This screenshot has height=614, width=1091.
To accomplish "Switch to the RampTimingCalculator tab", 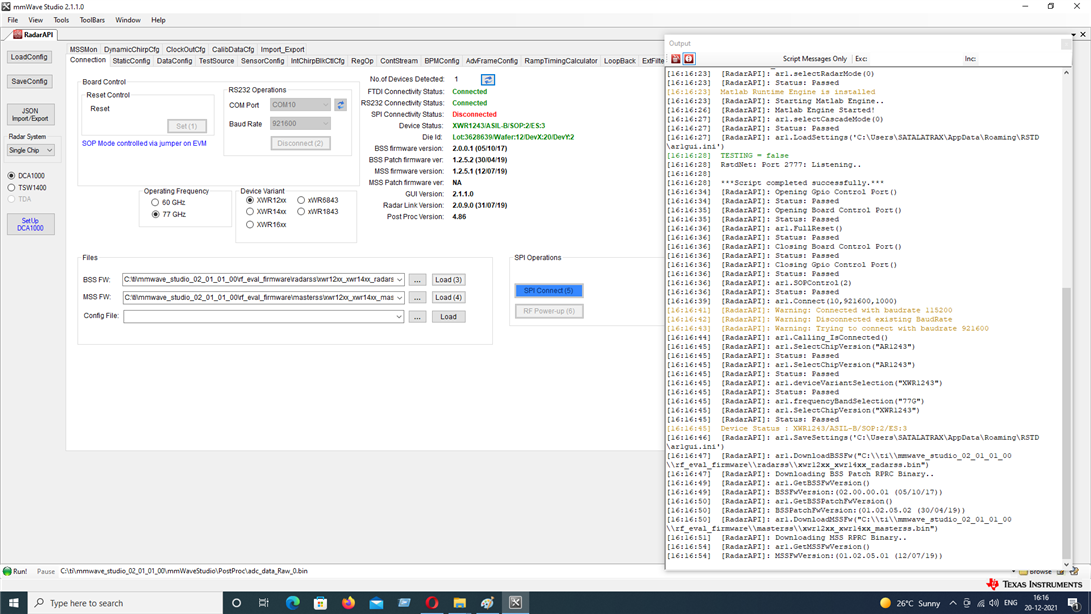I will pyautogui.click(x=561, y=61).
